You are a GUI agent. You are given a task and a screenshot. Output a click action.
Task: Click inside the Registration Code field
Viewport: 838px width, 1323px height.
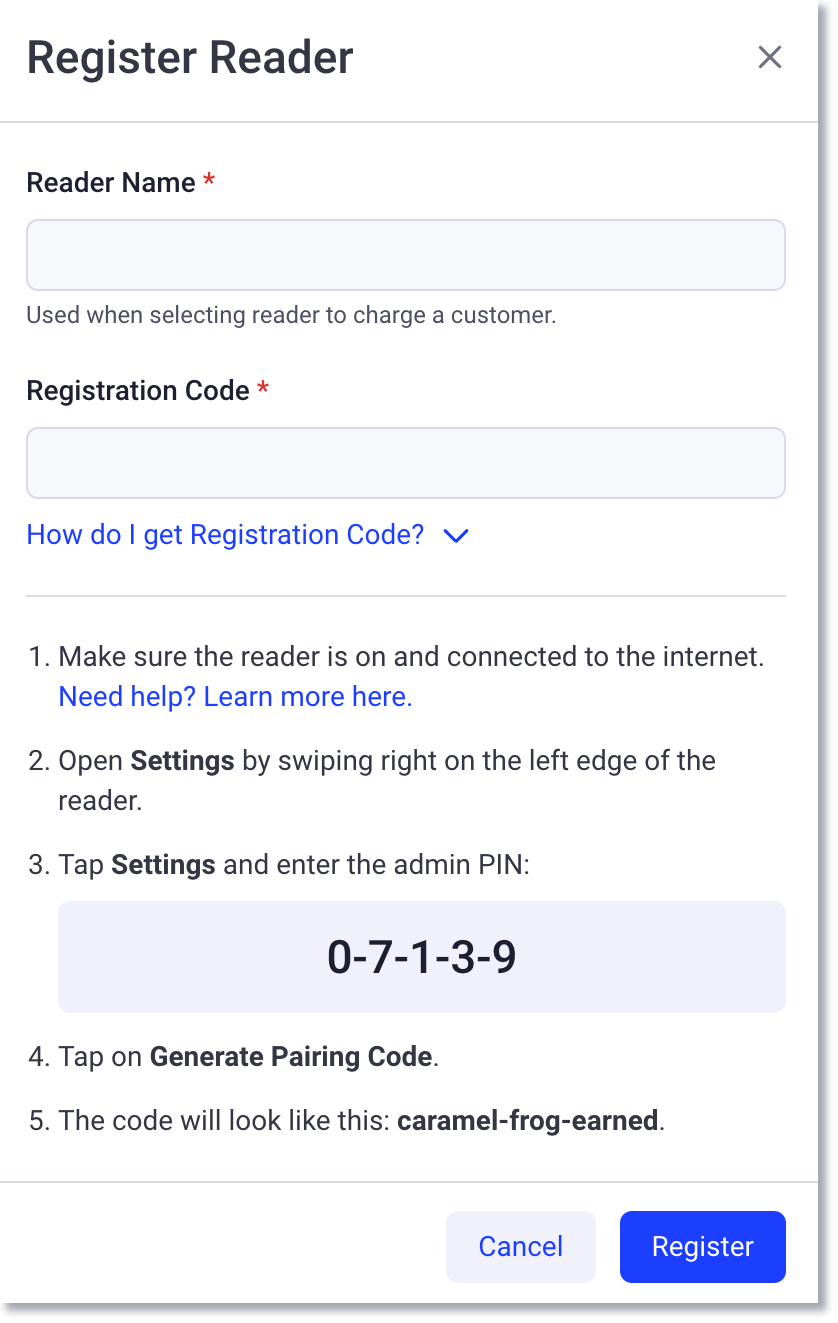[405, 462]
